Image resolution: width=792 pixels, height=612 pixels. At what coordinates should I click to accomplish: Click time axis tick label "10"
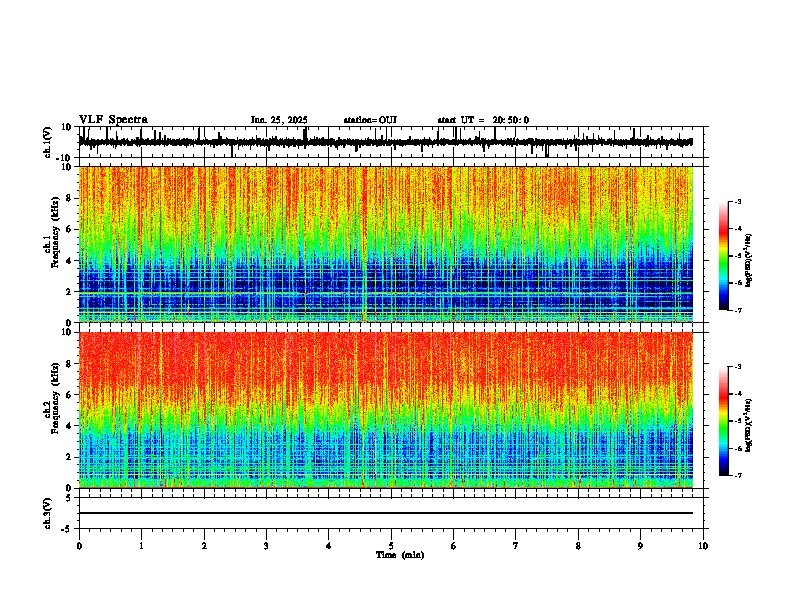(x=703, y=546)
